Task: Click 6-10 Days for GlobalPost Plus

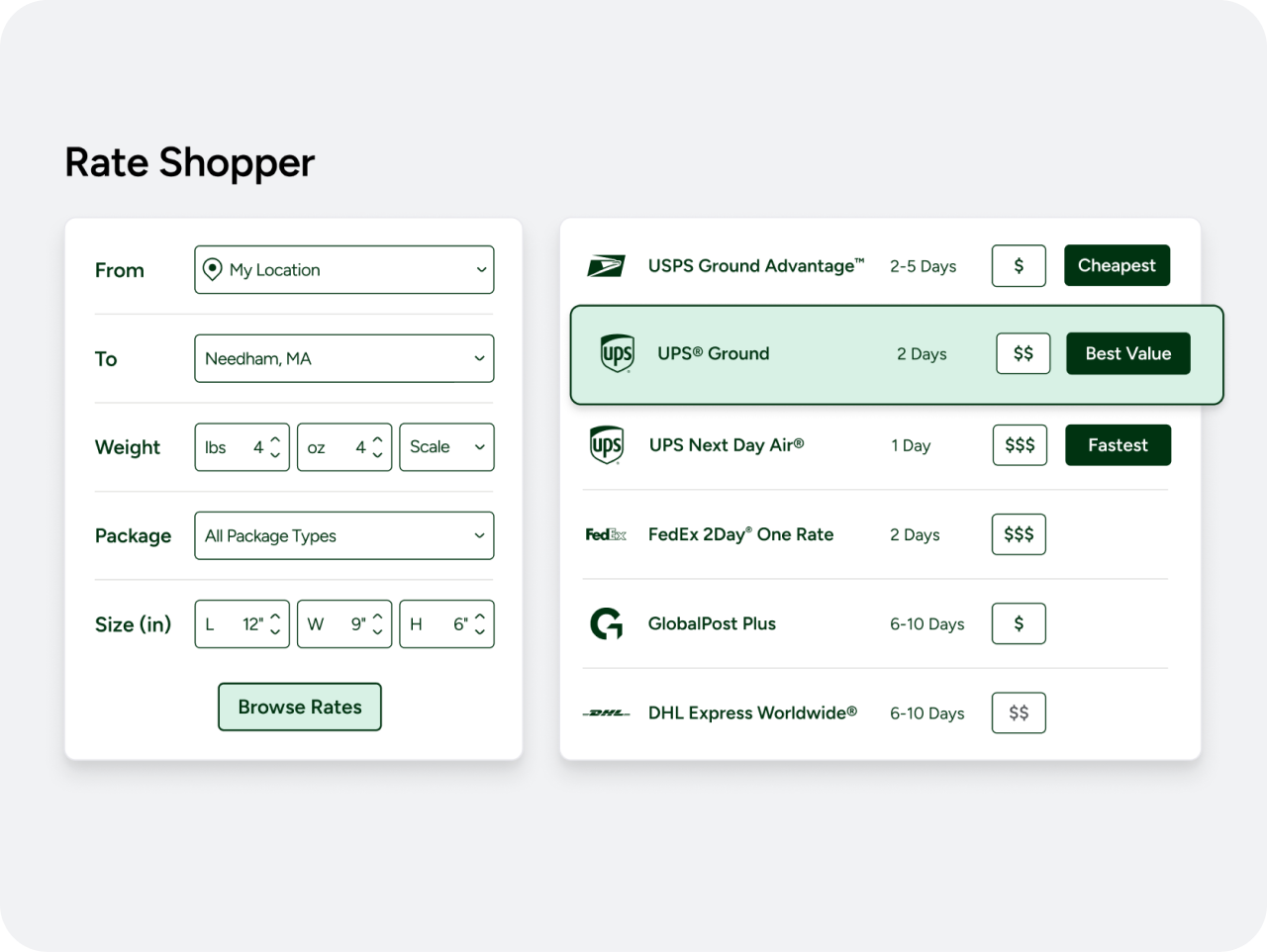Action: click(x=926, y=623)
